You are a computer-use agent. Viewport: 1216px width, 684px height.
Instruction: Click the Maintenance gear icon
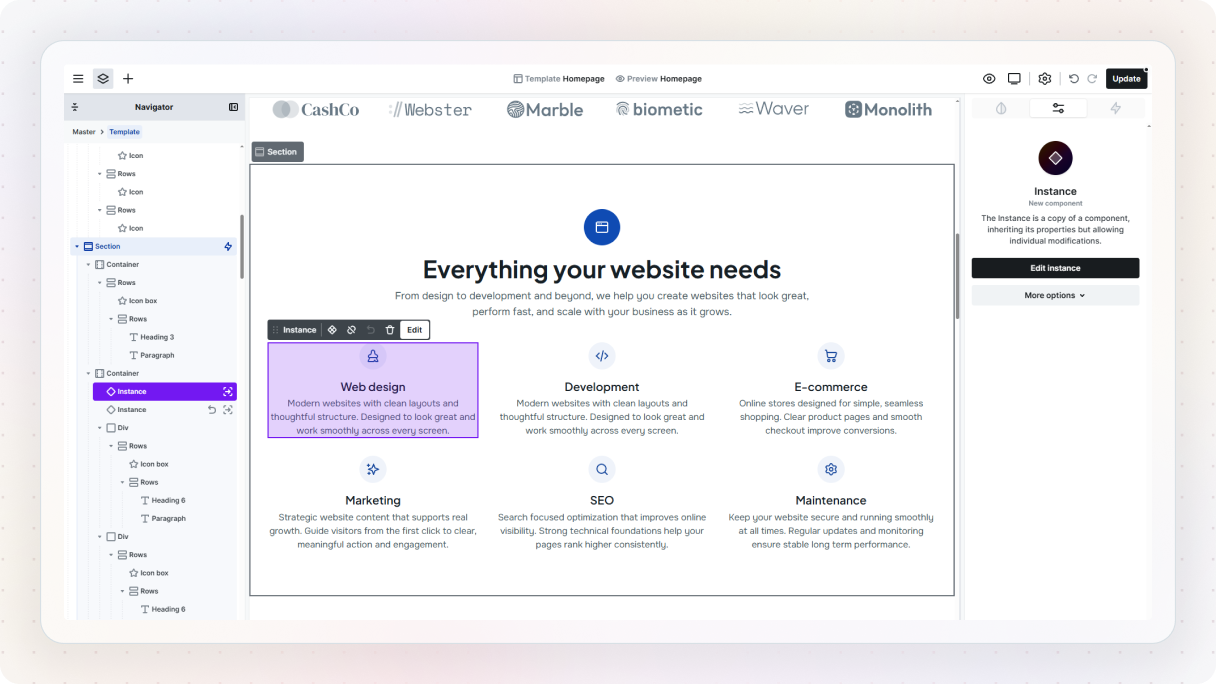(830, 469)
